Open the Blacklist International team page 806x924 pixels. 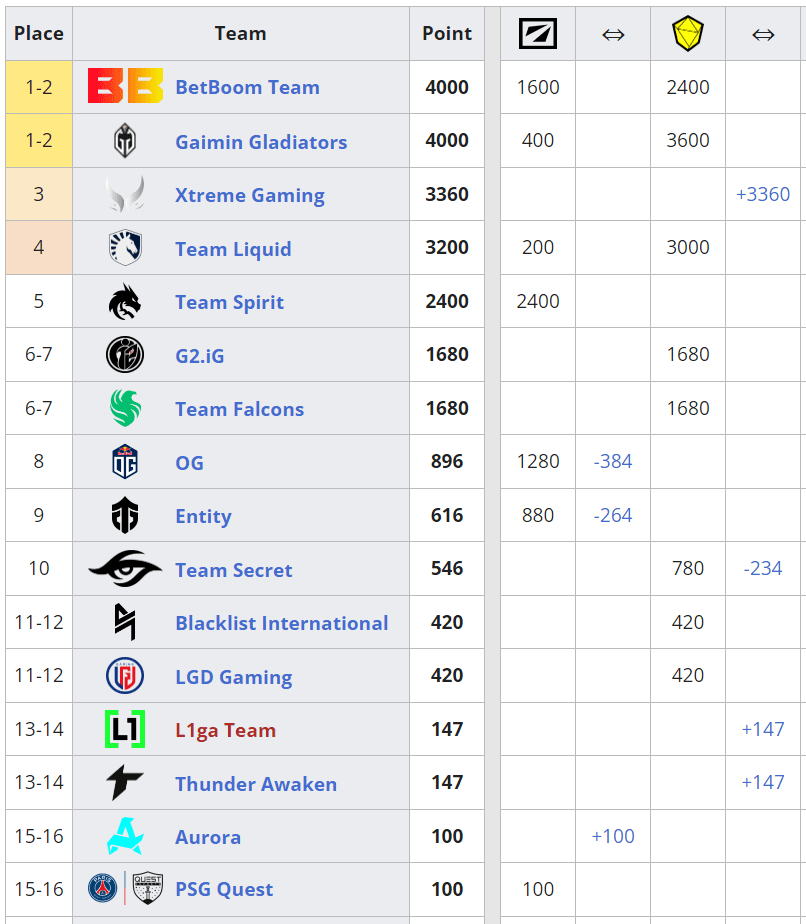pyautogui.click(x=282, y=622)
